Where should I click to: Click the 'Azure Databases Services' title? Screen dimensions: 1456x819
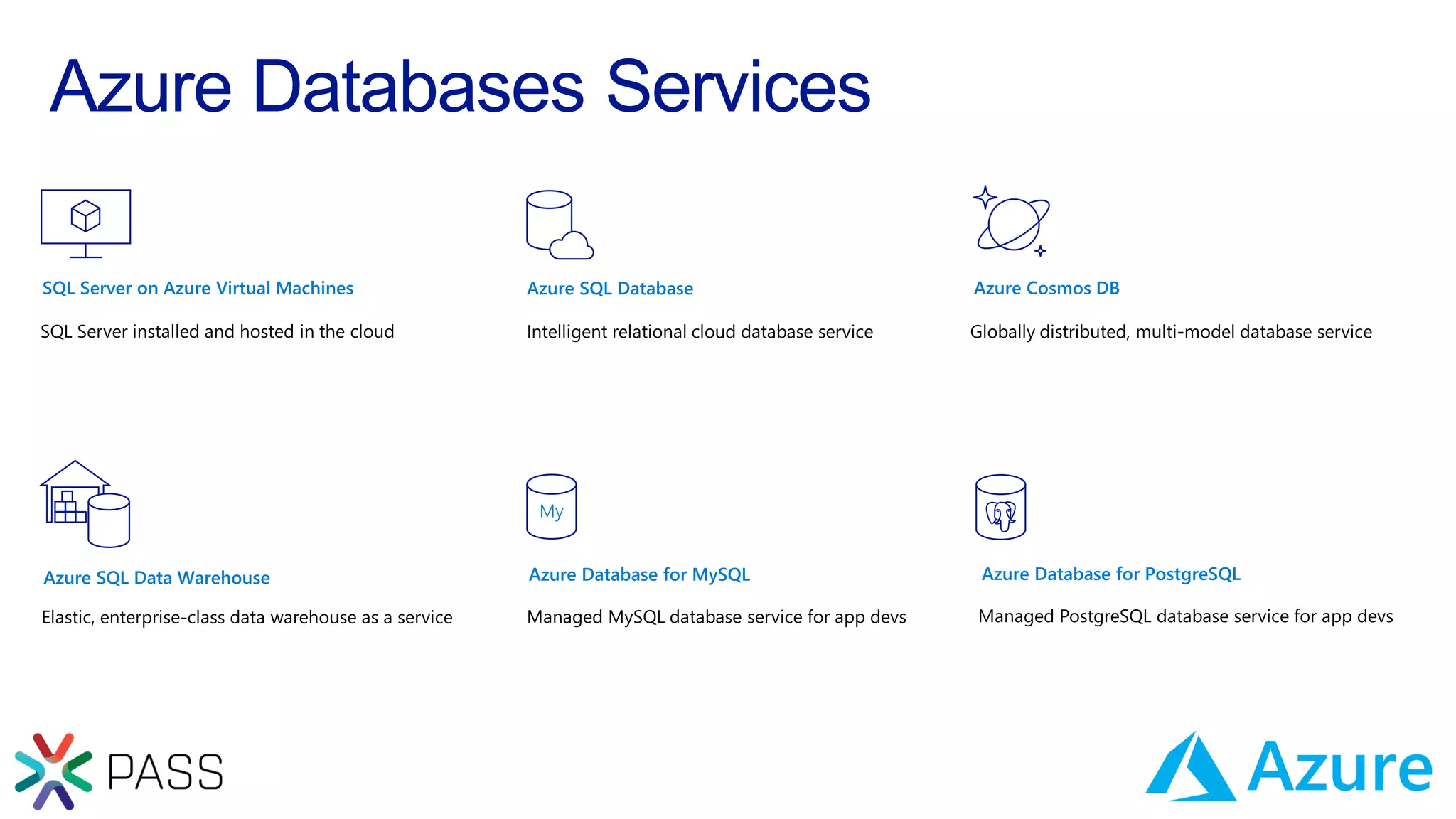point(461,87)
